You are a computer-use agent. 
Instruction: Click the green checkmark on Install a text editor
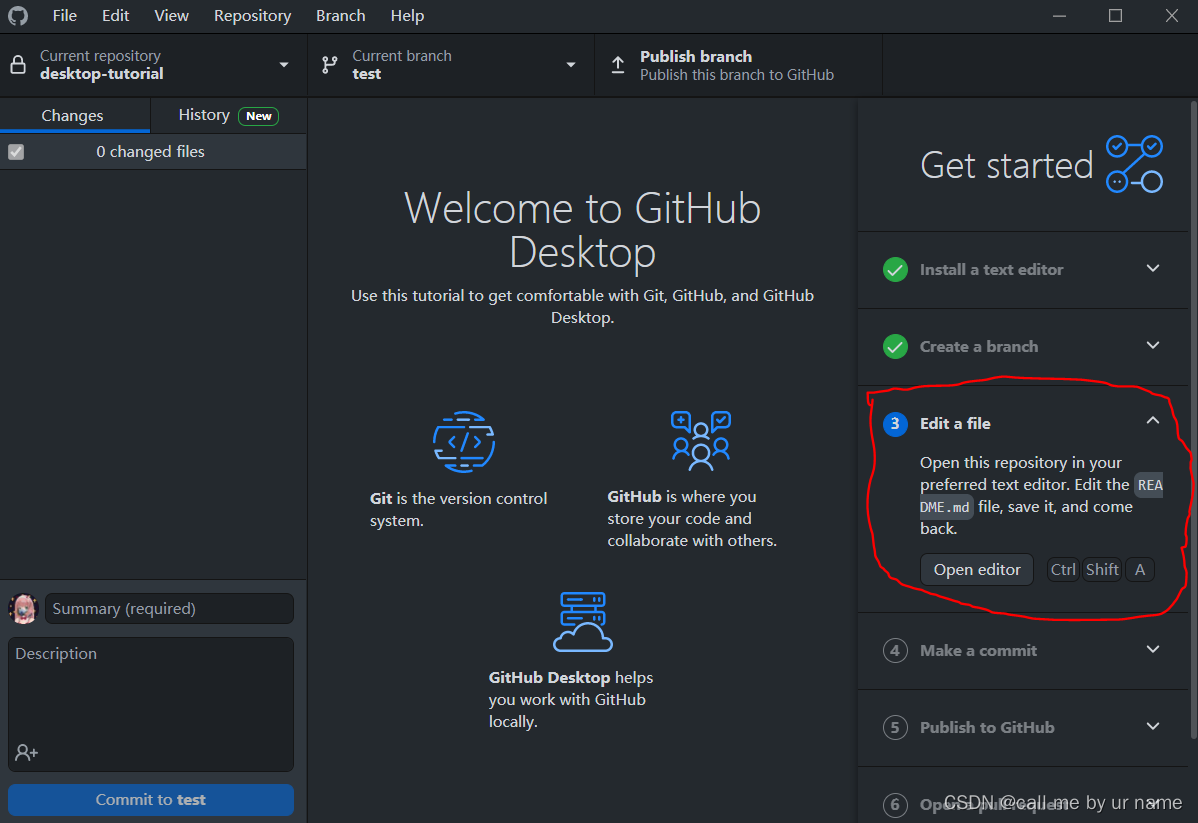click(x=895, y=269)
